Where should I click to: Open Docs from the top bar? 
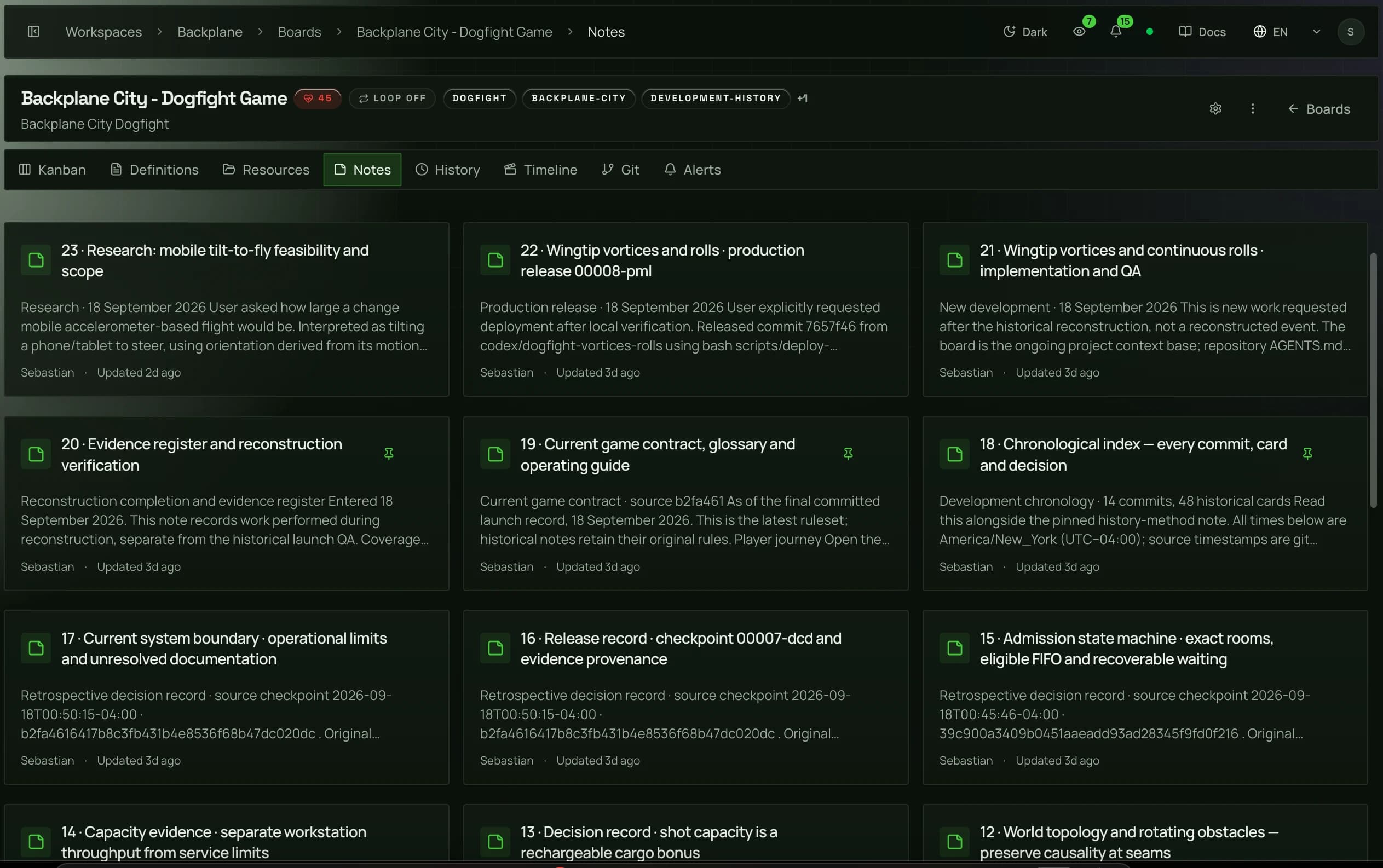coord(1202,32)
